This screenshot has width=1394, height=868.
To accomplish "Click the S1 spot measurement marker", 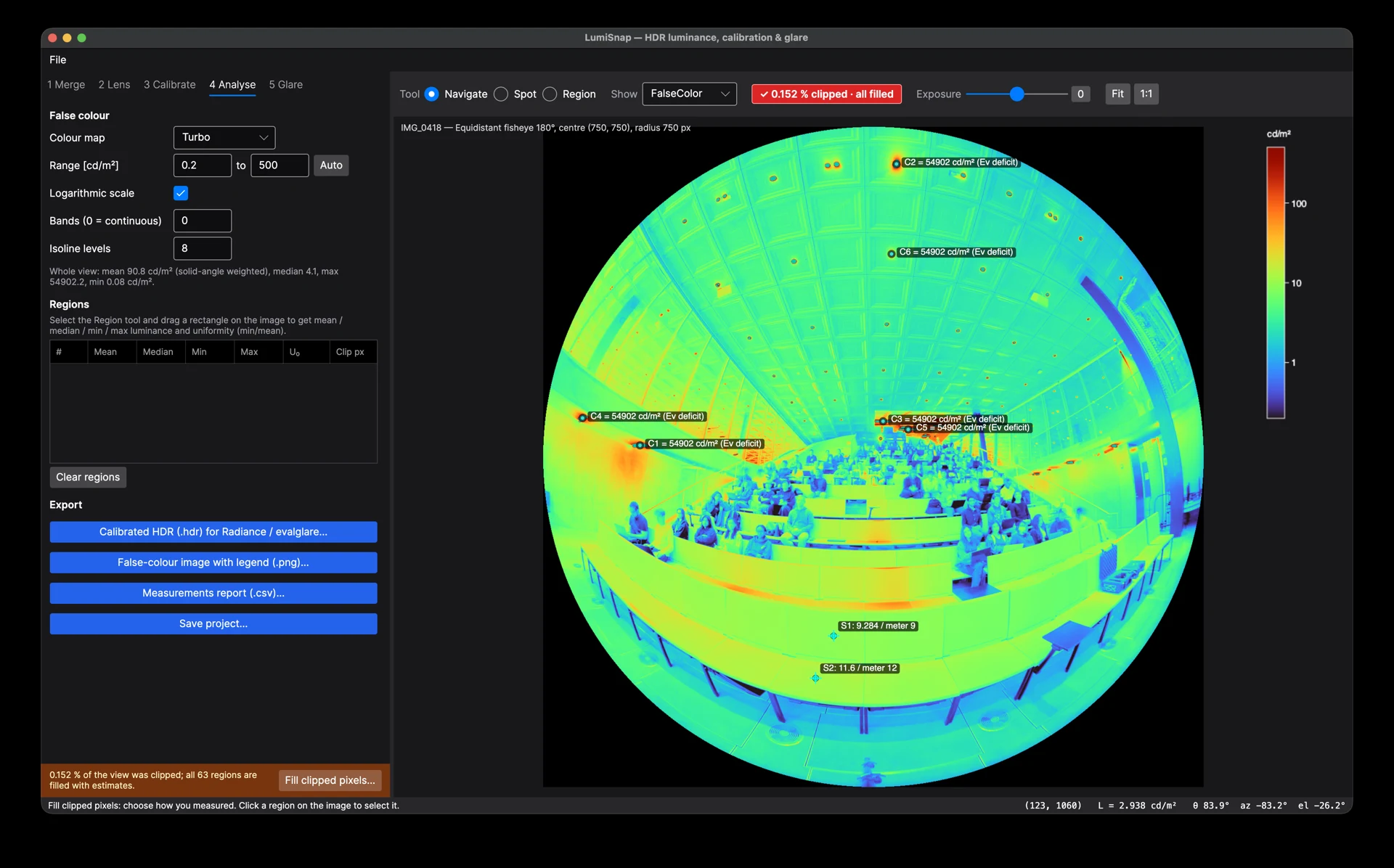I will click(833, 636).
